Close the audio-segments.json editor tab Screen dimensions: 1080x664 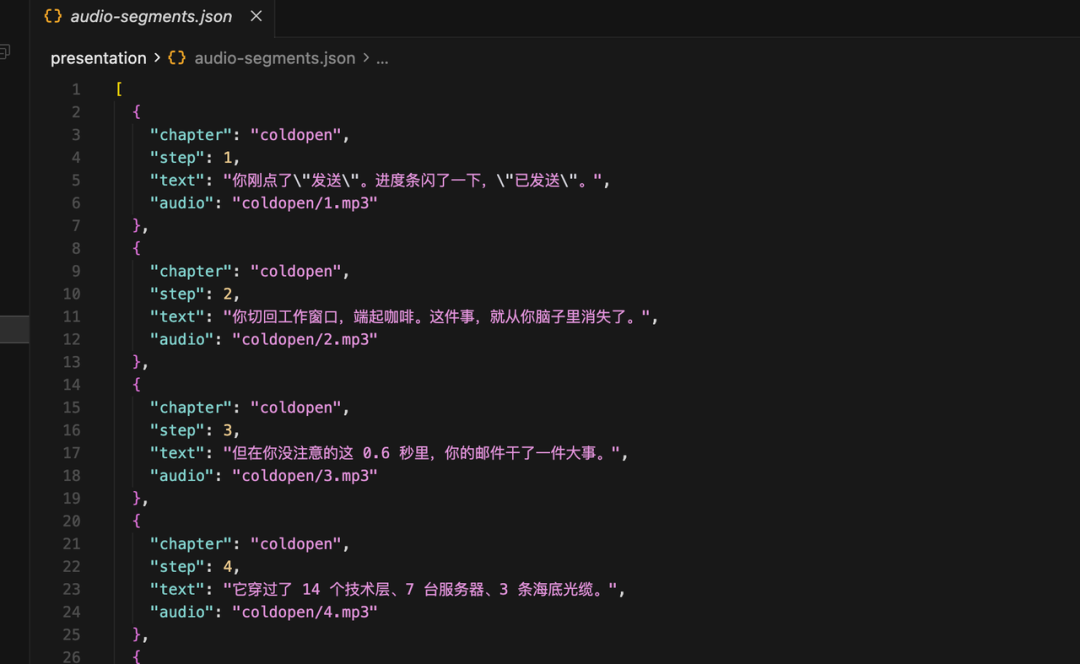[x=256, y=16]
